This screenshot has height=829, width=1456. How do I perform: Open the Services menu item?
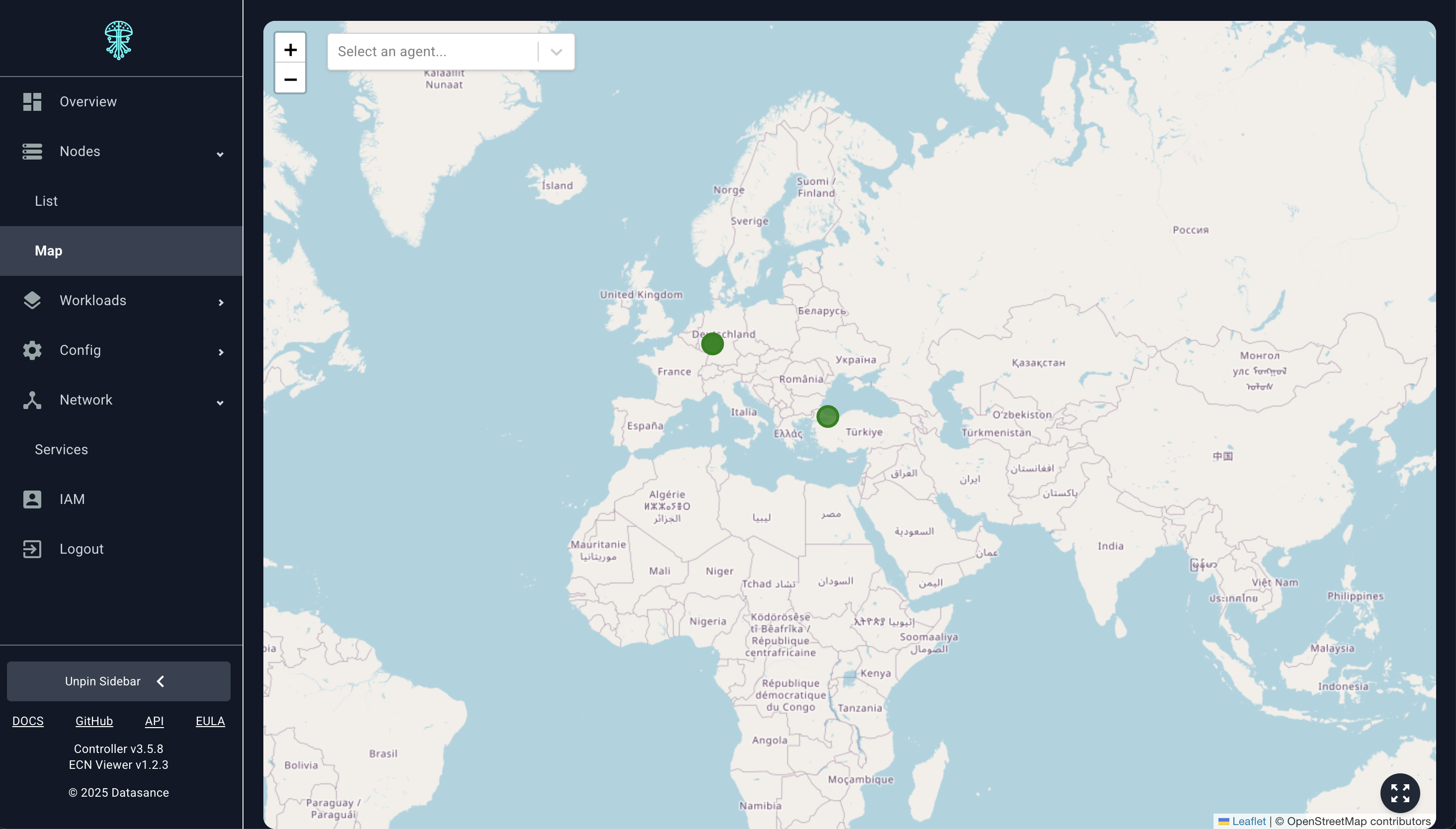coord(61,449)
